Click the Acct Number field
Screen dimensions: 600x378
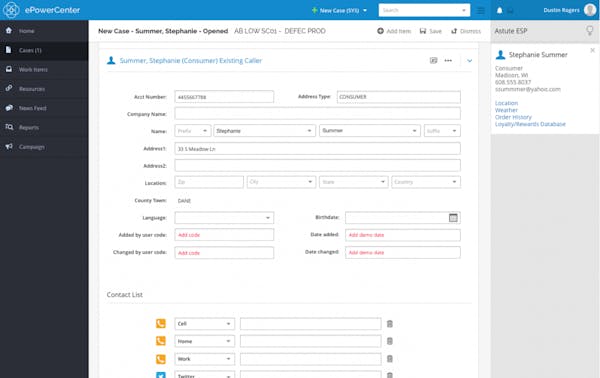pyautogui.click(x=224, y=97)
